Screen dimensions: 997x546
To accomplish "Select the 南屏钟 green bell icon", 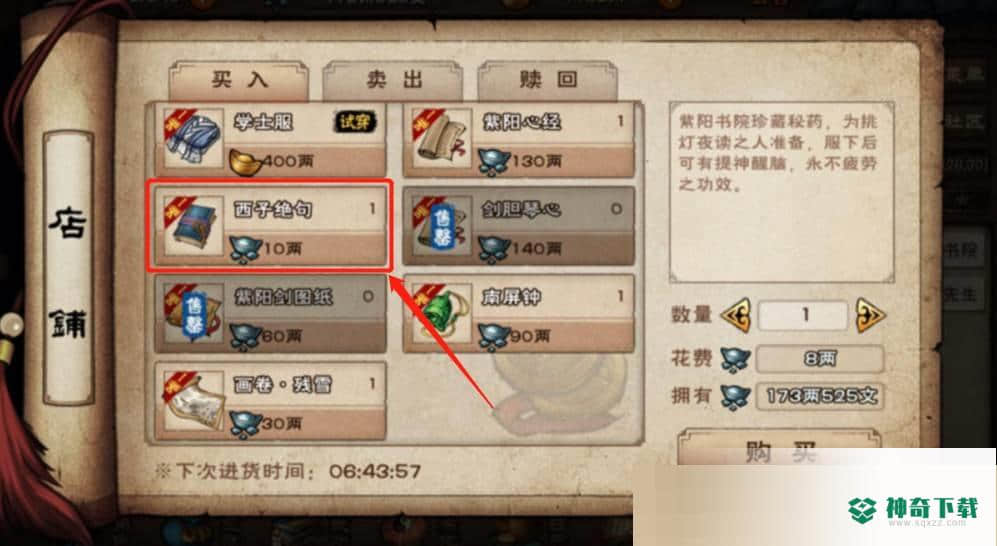I will click(441, 314).
